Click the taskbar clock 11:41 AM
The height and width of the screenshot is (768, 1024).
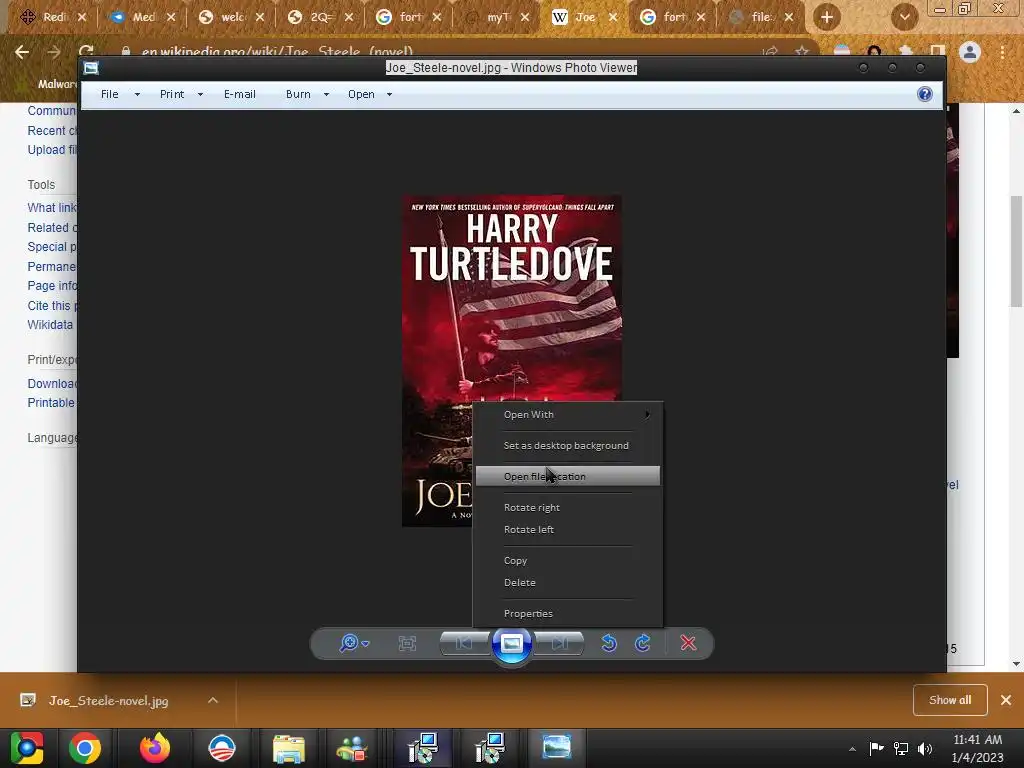[977, 740]
